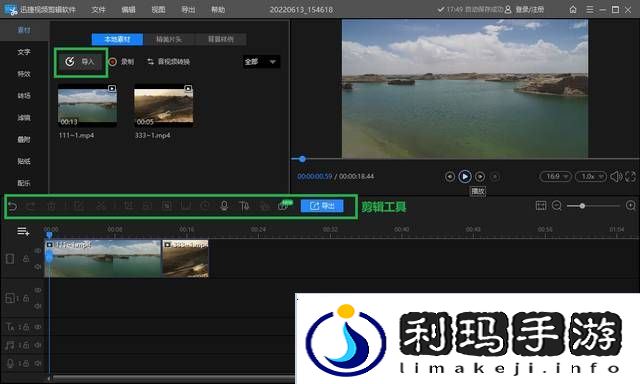
Task: Select the scissors split tool
Action: (100, 206)
